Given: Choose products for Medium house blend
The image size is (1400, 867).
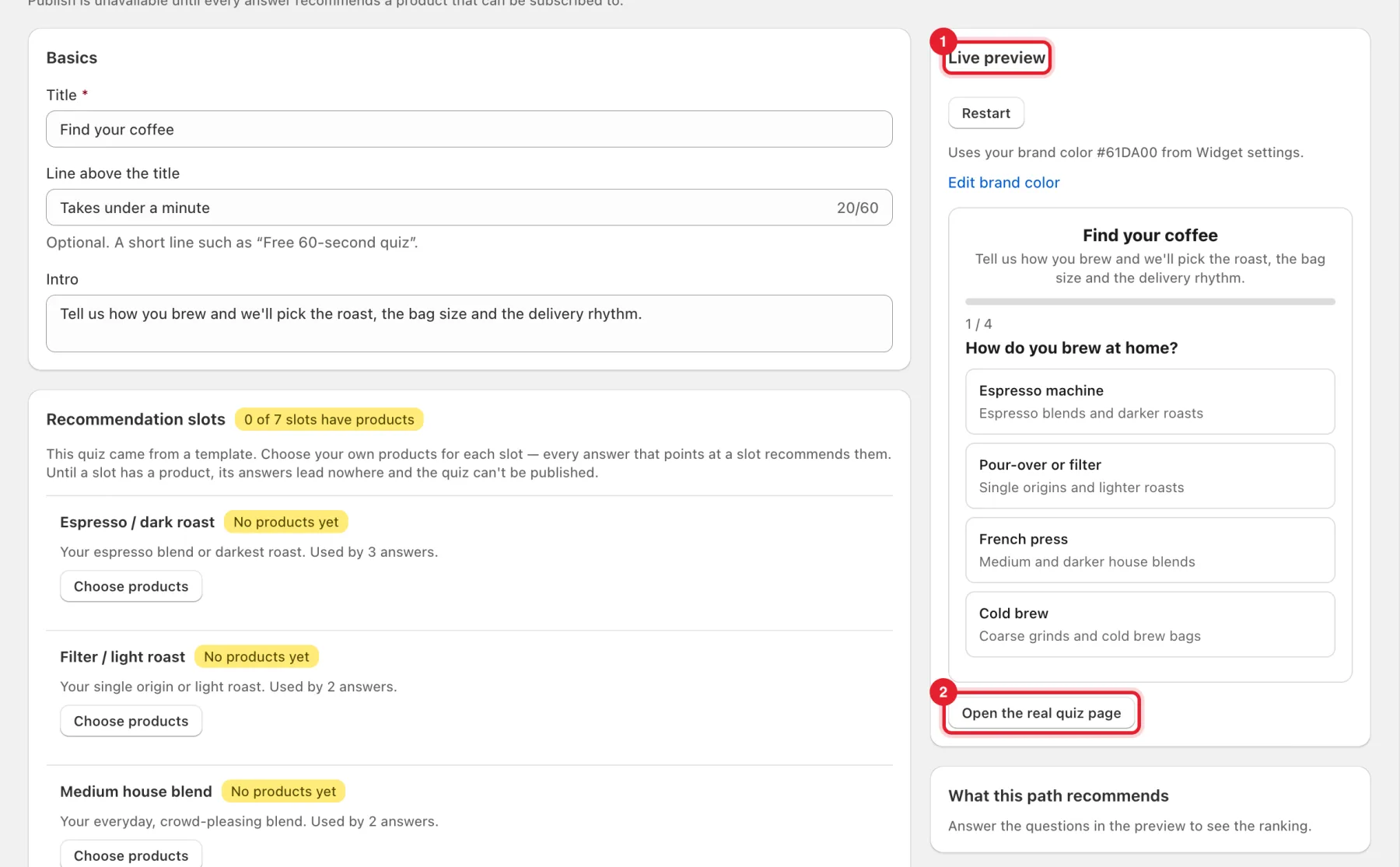Looking at the screenshot, I should pos(131,855).
